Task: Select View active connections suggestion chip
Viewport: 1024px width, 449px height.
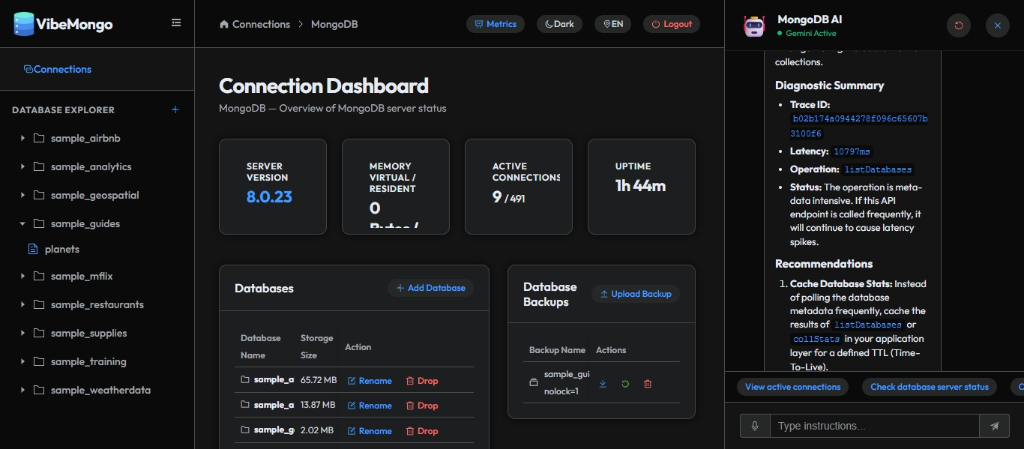Action: (x=792, y=387)
